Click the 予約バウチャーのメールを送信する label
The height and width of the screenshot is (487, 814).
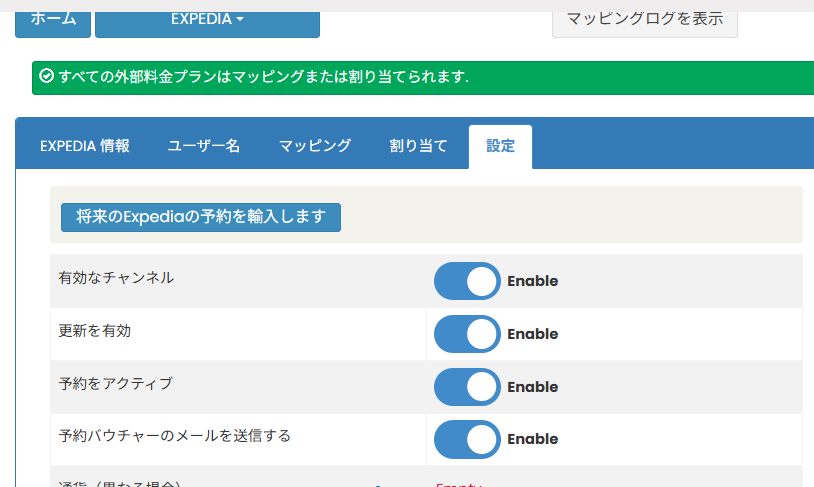(175, 436)
